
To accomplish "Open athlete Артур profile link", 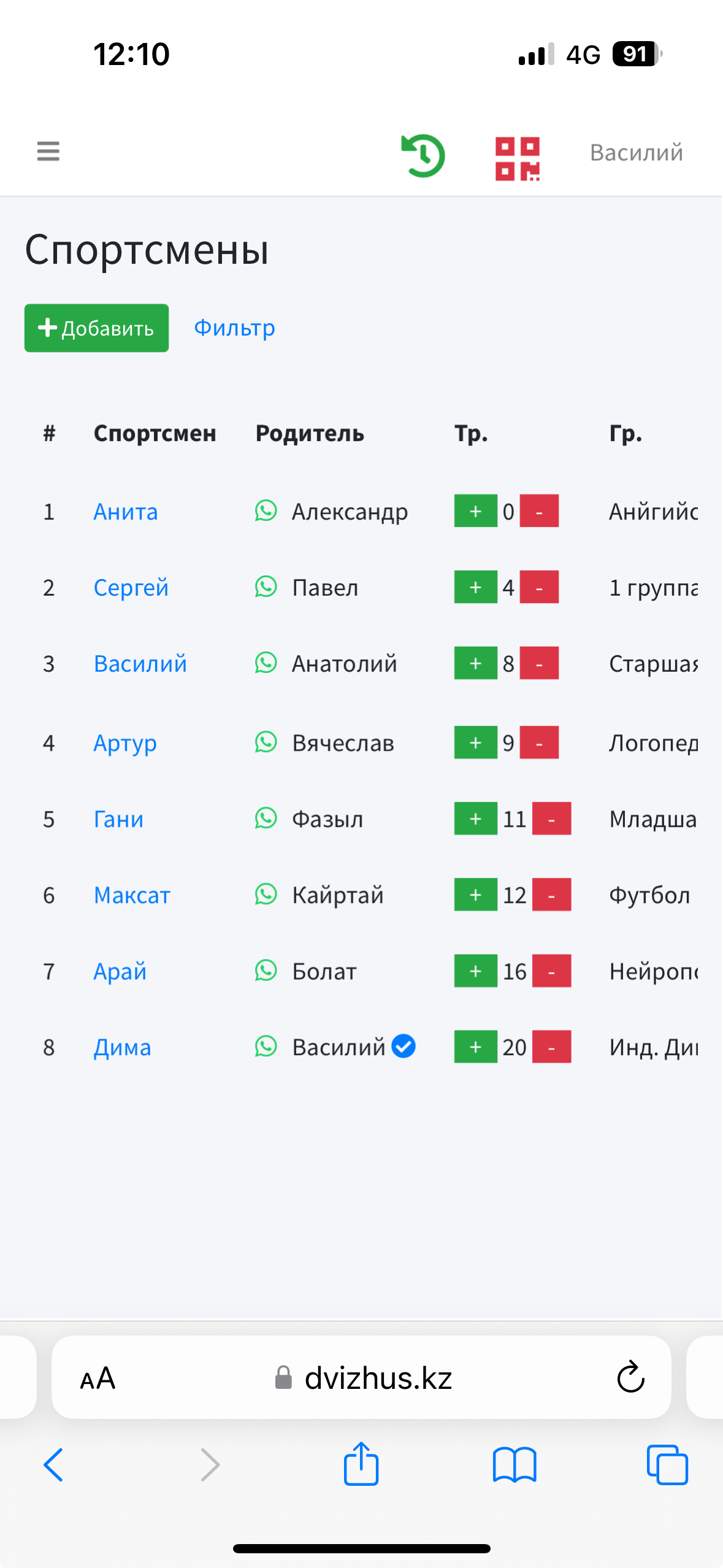I will [125, 743].
